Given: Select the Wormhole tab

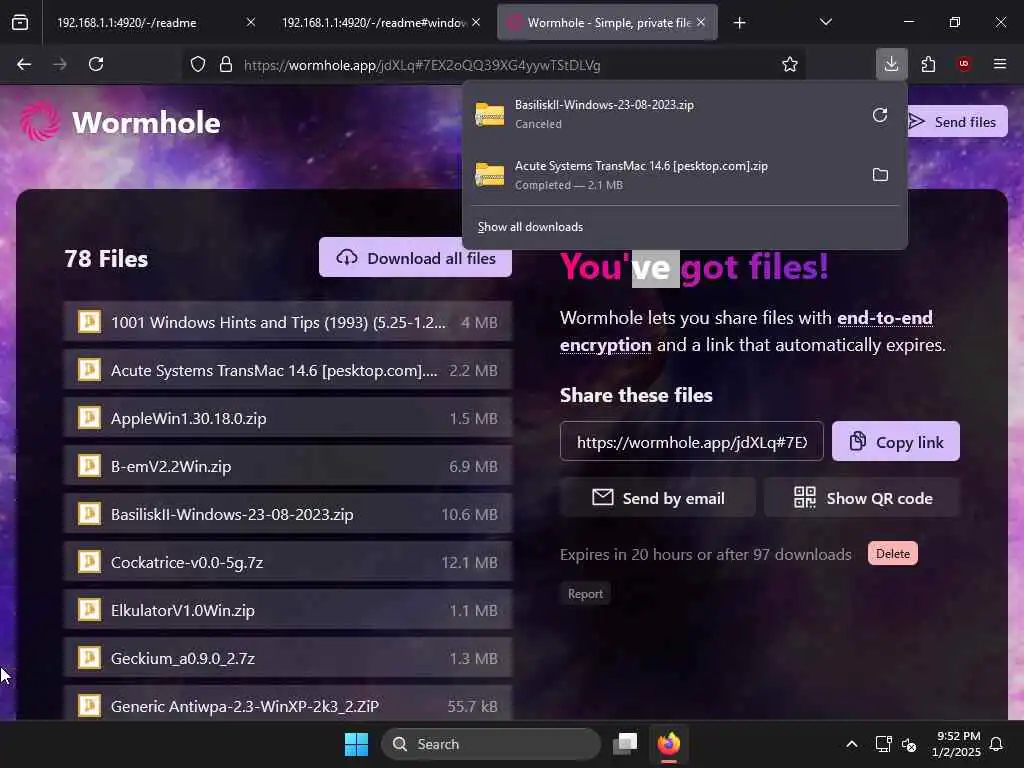Looking at the screenshot, I should coord(607,23).
